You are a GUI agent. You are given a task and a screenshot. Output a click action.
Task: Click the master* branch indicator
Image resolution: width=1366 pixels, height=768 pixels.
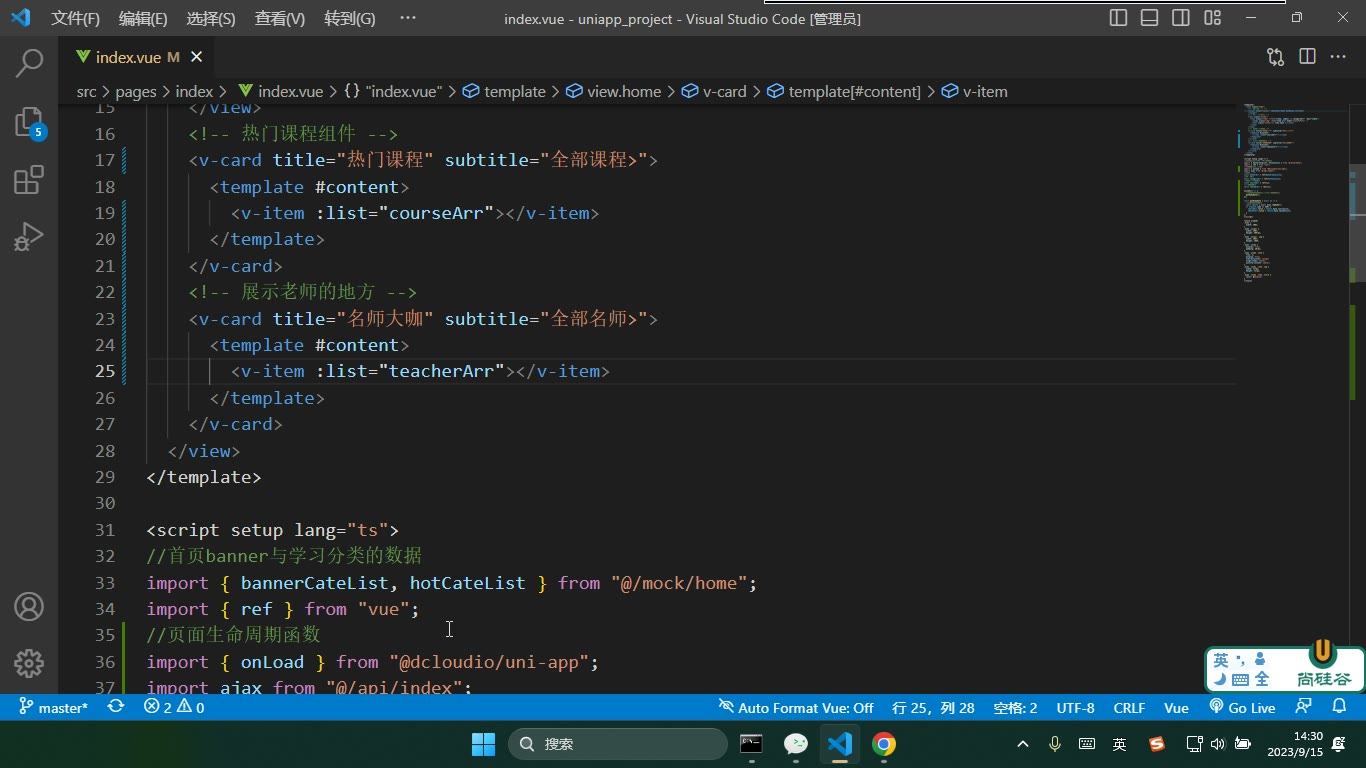53,707
